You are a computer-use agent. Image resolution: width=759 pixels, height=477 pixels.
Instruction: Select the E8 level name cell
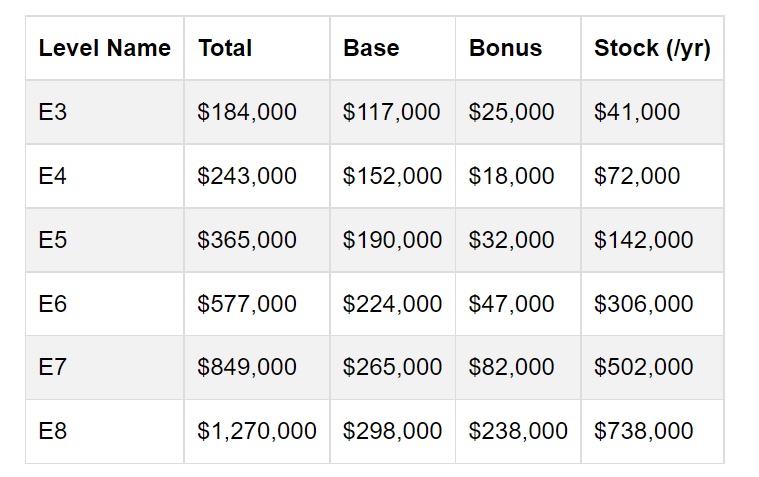[x=53, y=431]
